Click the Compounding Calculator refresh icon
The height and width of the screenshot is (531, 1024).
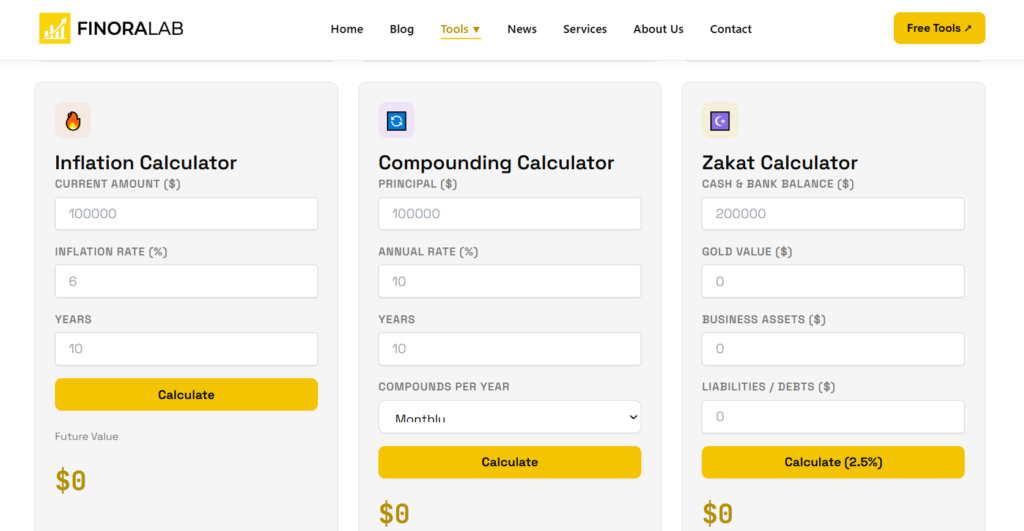click(396, 120)
